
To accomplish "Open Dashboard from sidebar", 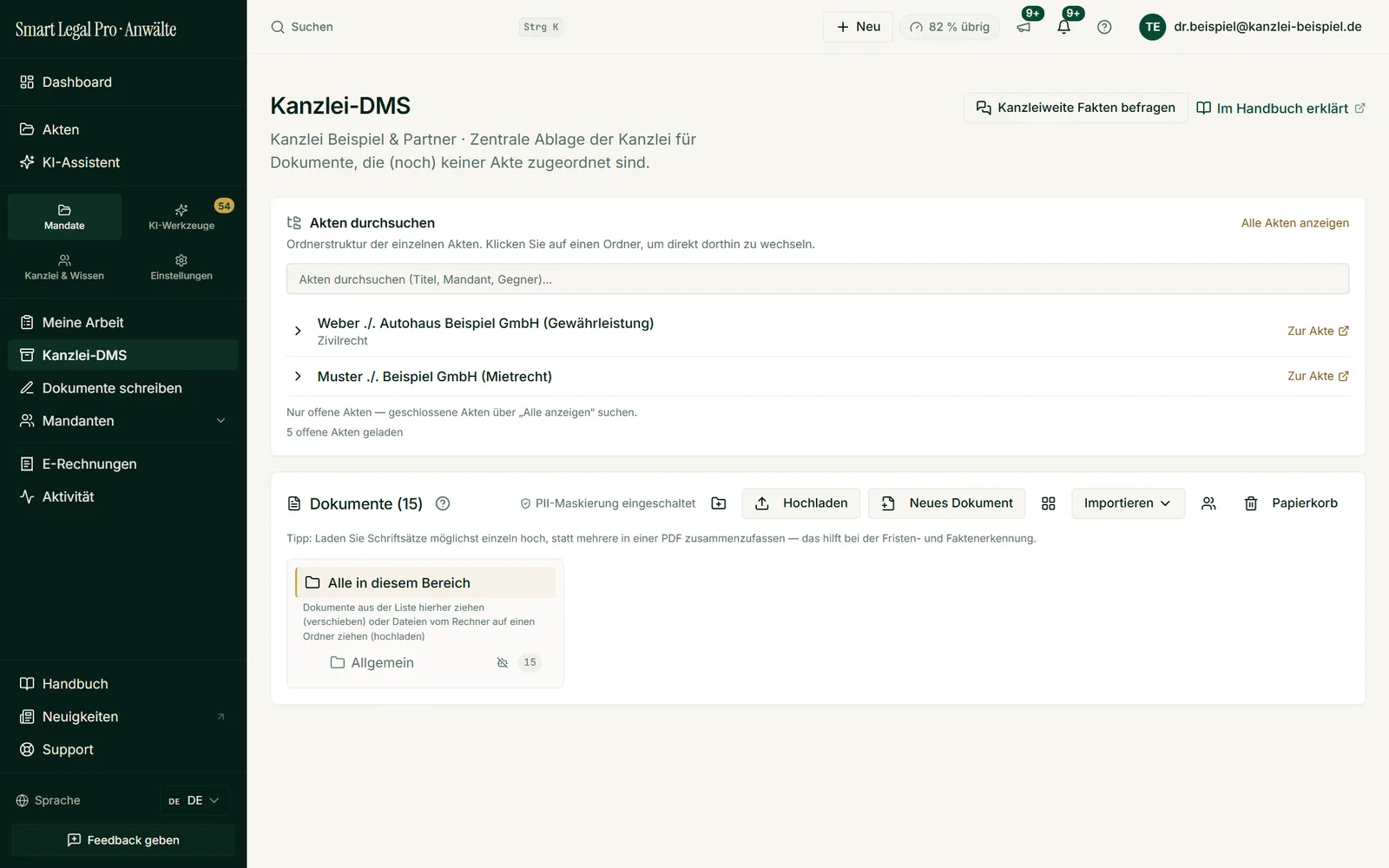I will (123, 82).
